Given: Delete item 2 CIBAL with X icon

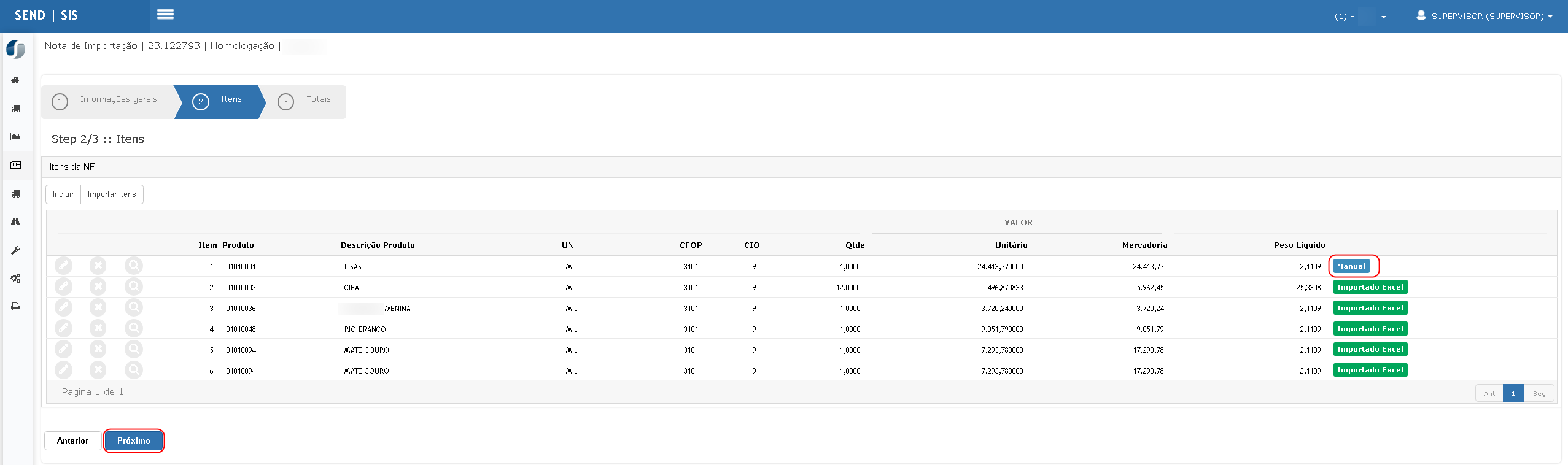Looking at the screenshot, I should [98, 287].
